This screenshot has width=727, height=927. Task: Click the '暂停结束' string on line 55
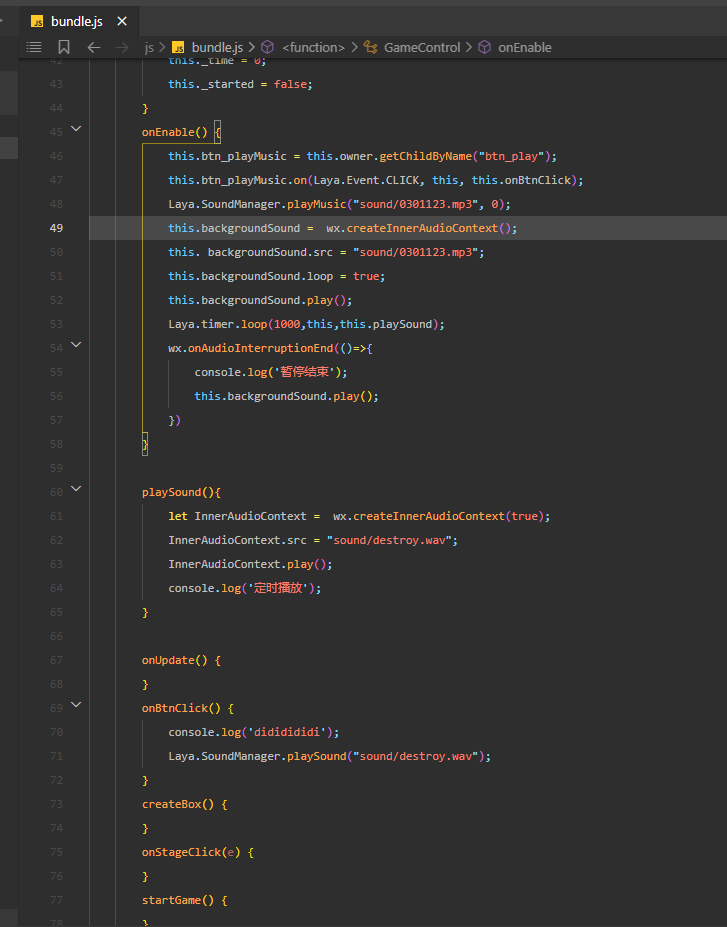304,372
